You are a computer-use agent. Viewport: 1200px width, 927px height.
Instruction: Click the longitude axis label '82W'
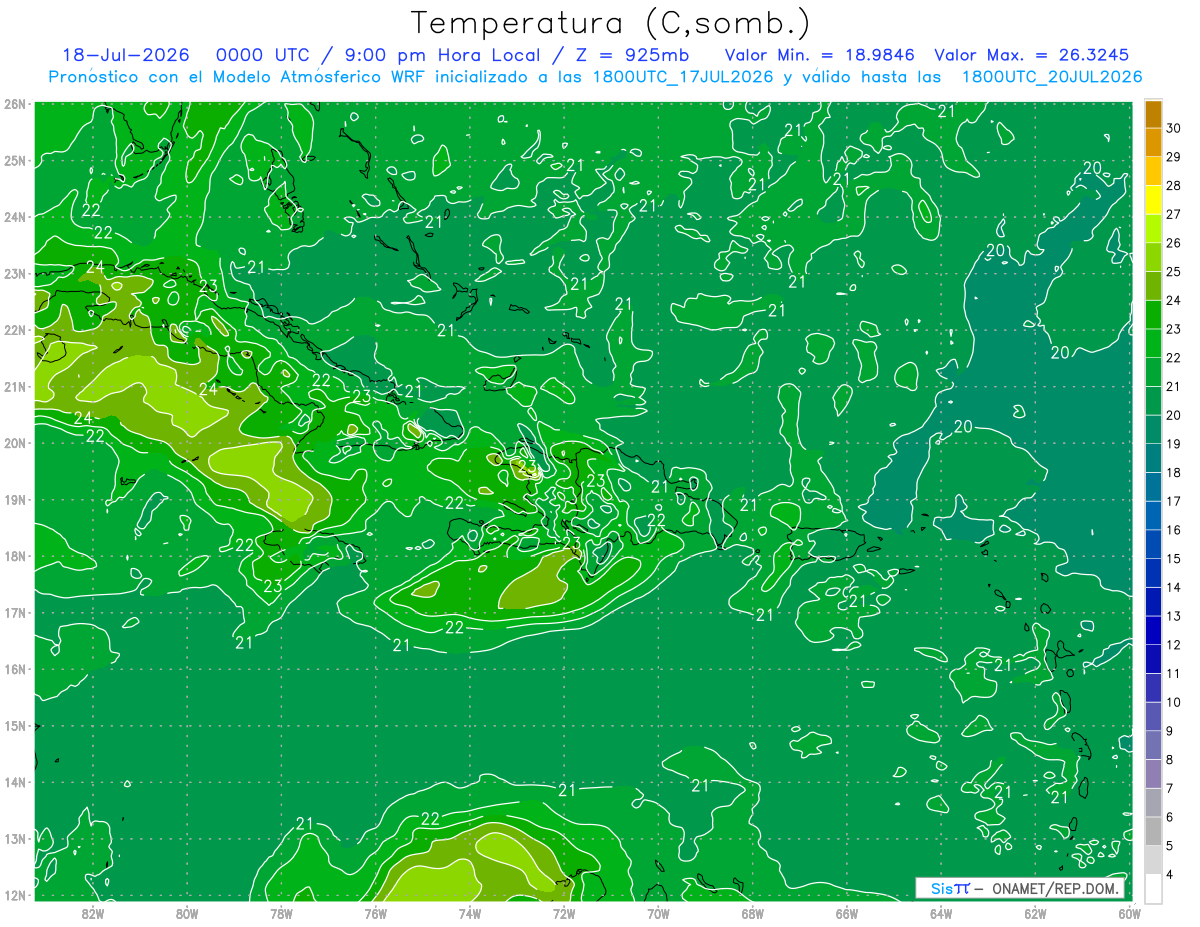(x=92, y=913)
